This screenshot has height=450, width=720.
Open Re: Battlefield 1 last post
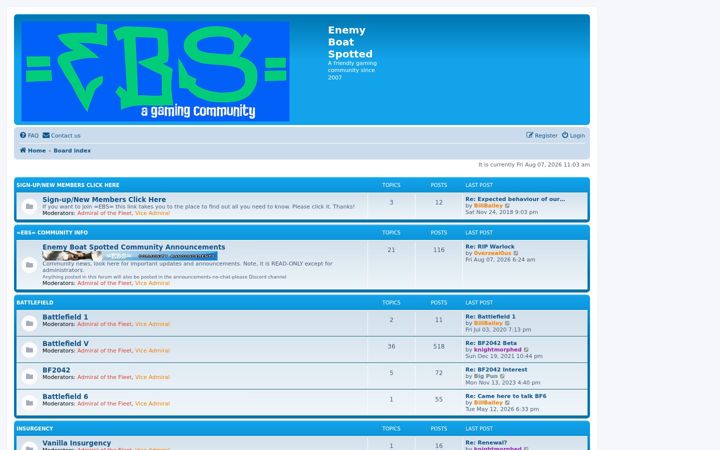coord(490,317)
